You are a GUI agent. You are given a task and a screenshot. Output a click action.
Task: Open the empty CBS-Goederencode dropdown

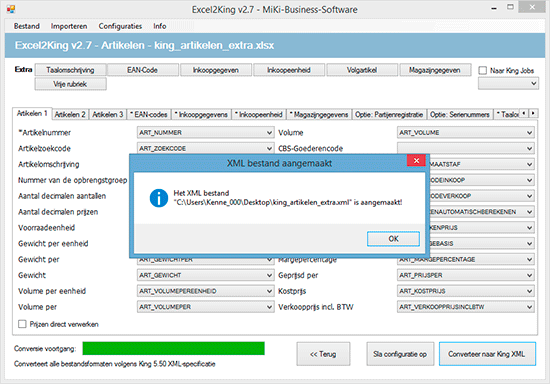click(x=466, y=148)
